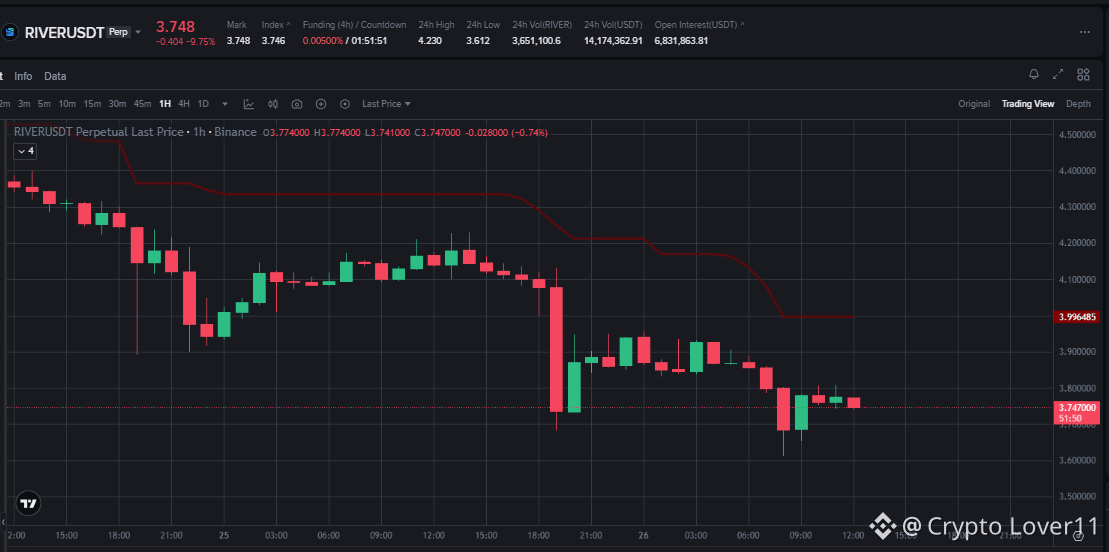This screenshot has height=552, width=1109.
Task: Click the circled plus icon in toolbar
Action: (321, 104)
